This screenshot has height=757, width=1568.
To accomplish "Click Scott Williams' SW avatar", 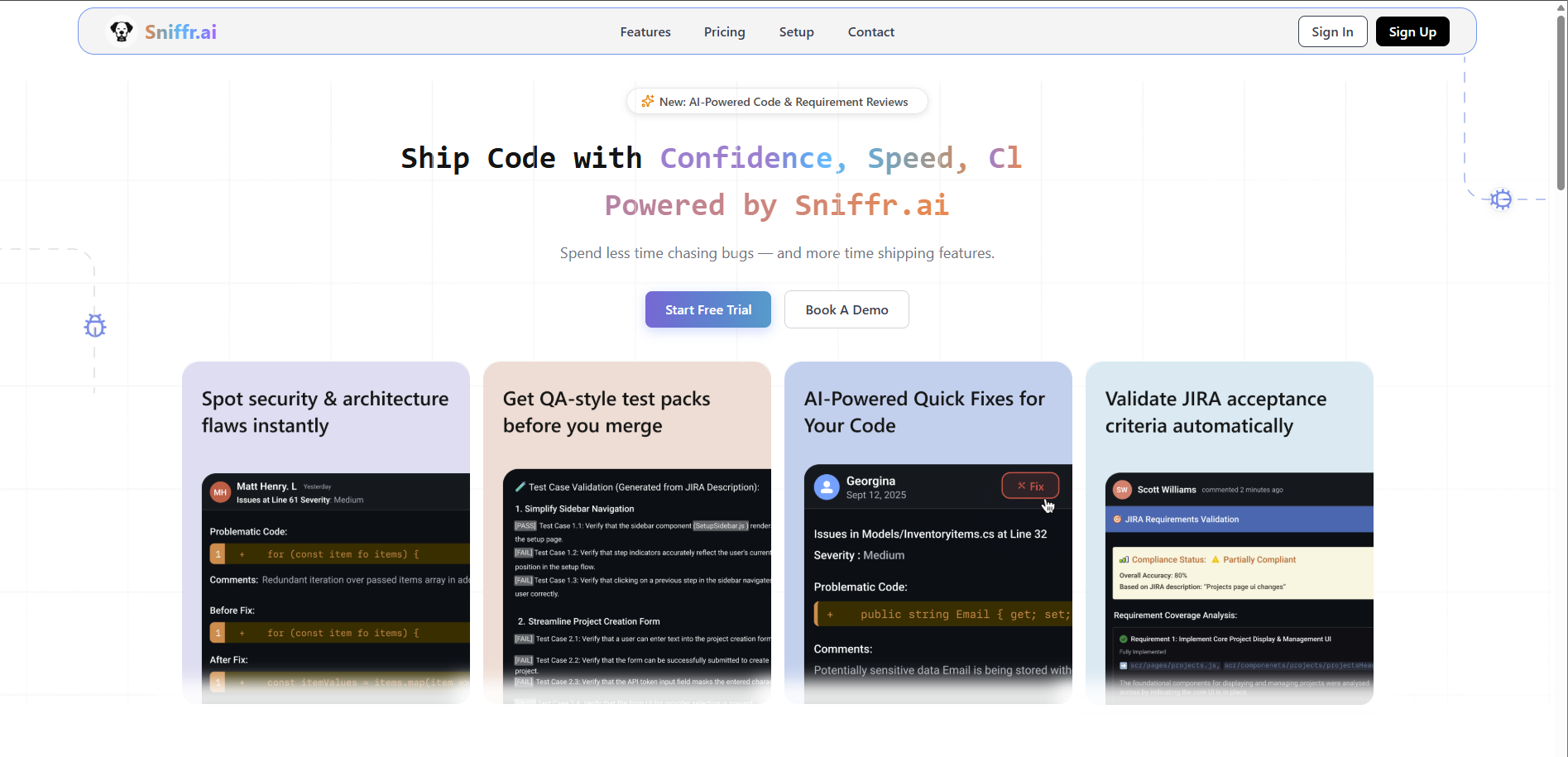I will 1122,489.
